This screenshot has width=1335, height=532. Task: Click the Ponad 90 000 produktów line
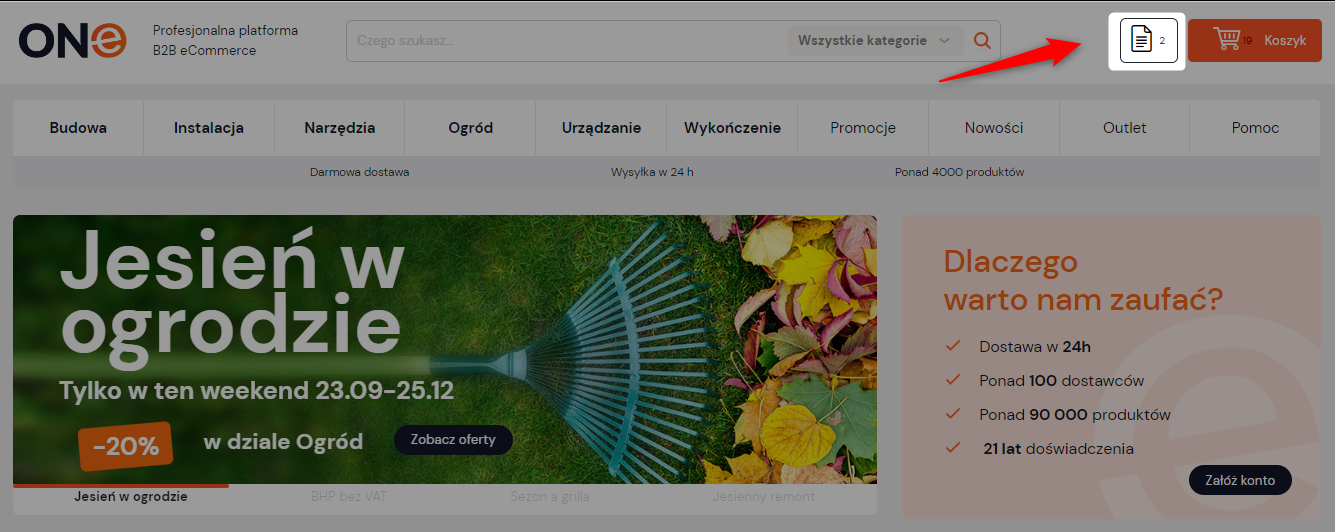click(x=1075, y=415)
